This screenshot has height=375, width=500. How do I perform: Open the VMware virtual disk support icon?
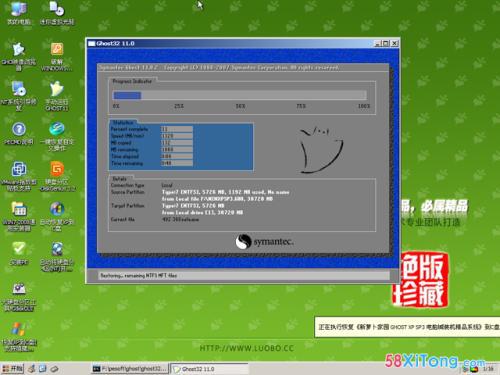coord(19,176)
